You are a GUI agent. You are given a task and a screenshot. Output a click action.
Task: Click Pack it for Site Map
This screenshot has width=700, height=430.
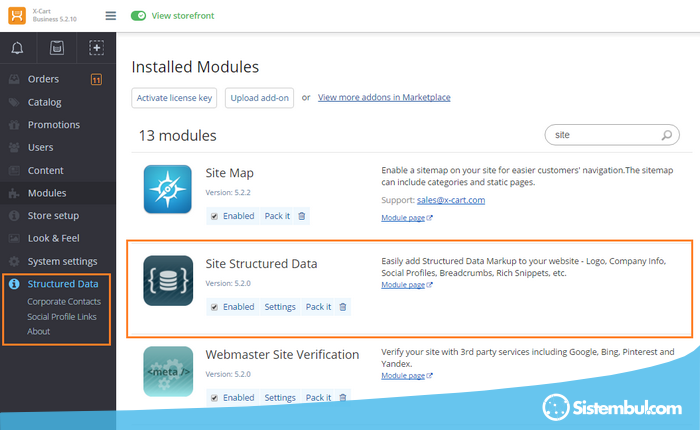coord(277,216)
